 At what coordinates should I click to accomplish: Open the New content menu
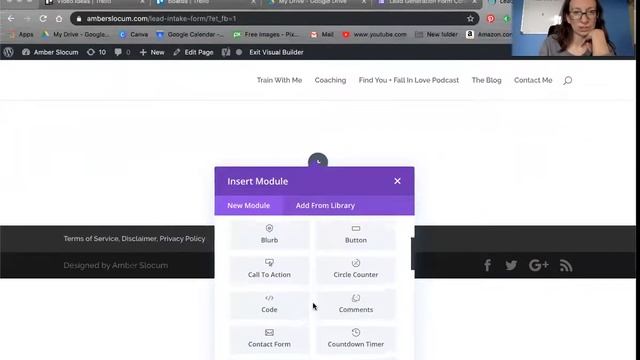(152, 52)
